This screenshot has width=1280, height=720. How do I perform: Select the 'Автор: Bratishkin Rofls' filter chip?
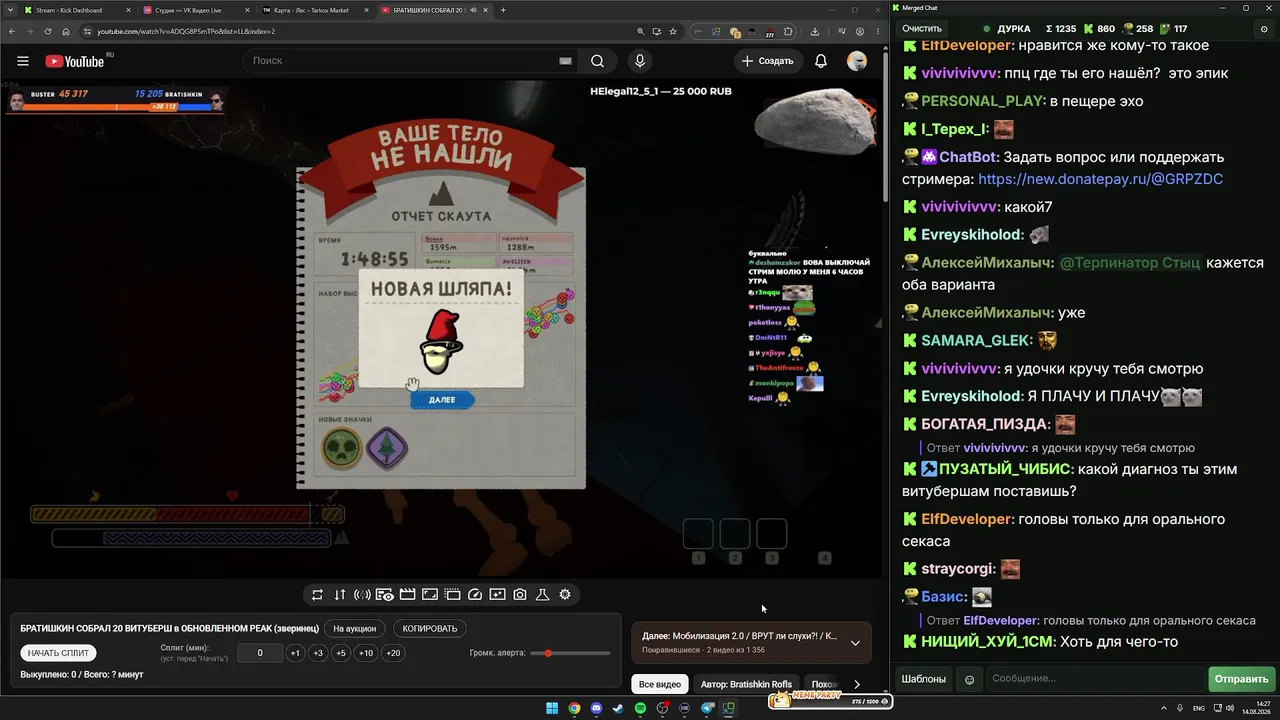coord(746,684)
